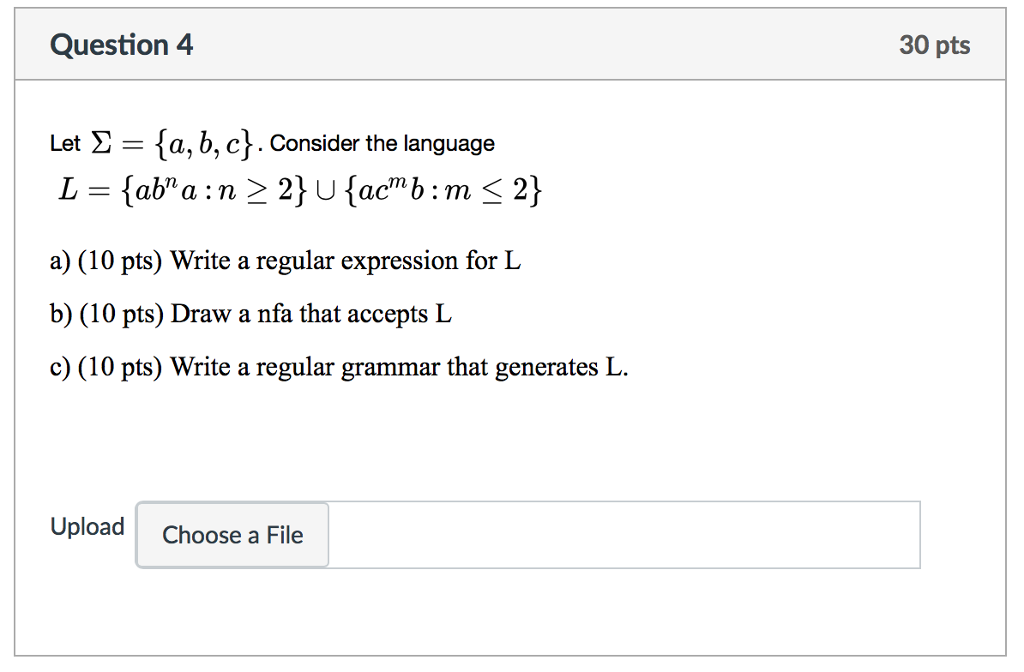Click the 30 pts label

click(935, 44)
